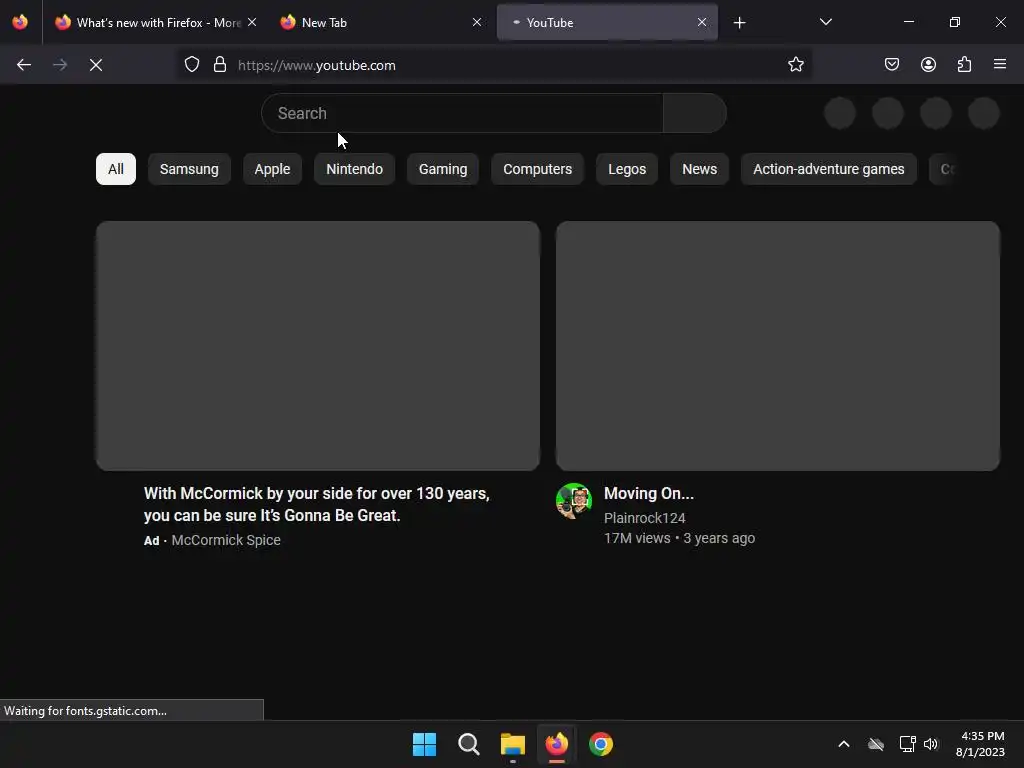The width and height of the screenshot is (1024, 768).
Task: Open the Extensions puzzle icon
Action: (x=964, y=65)
